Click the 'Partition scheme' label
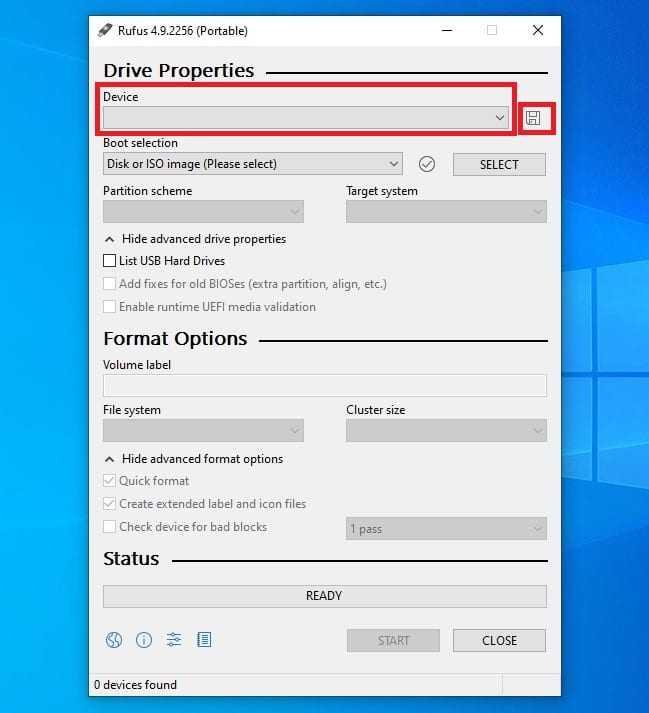The image size is (649, 713). point(147,191)
